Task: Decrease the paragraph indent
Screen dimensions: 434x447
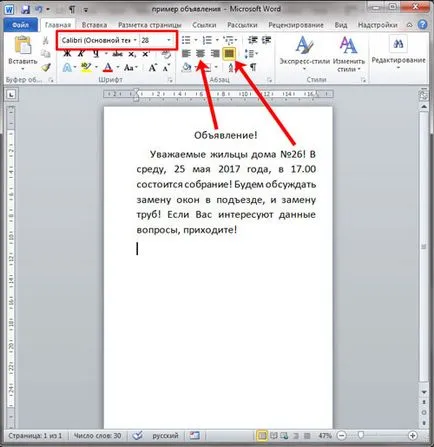Action: click(253, 40)
